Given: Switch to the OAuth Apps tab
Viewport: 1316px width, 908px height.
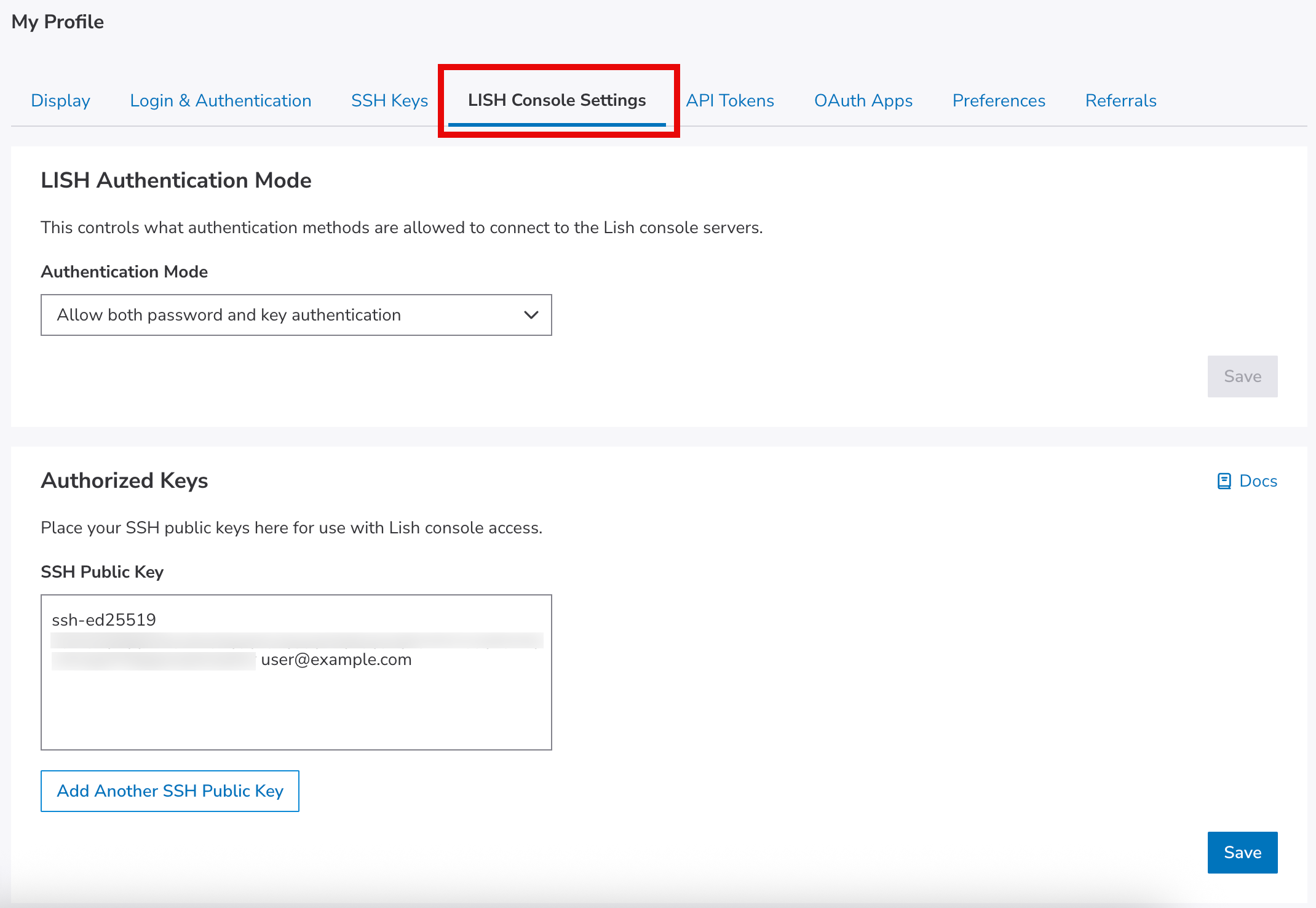Looking at the screenshot, I should (863, 100).
